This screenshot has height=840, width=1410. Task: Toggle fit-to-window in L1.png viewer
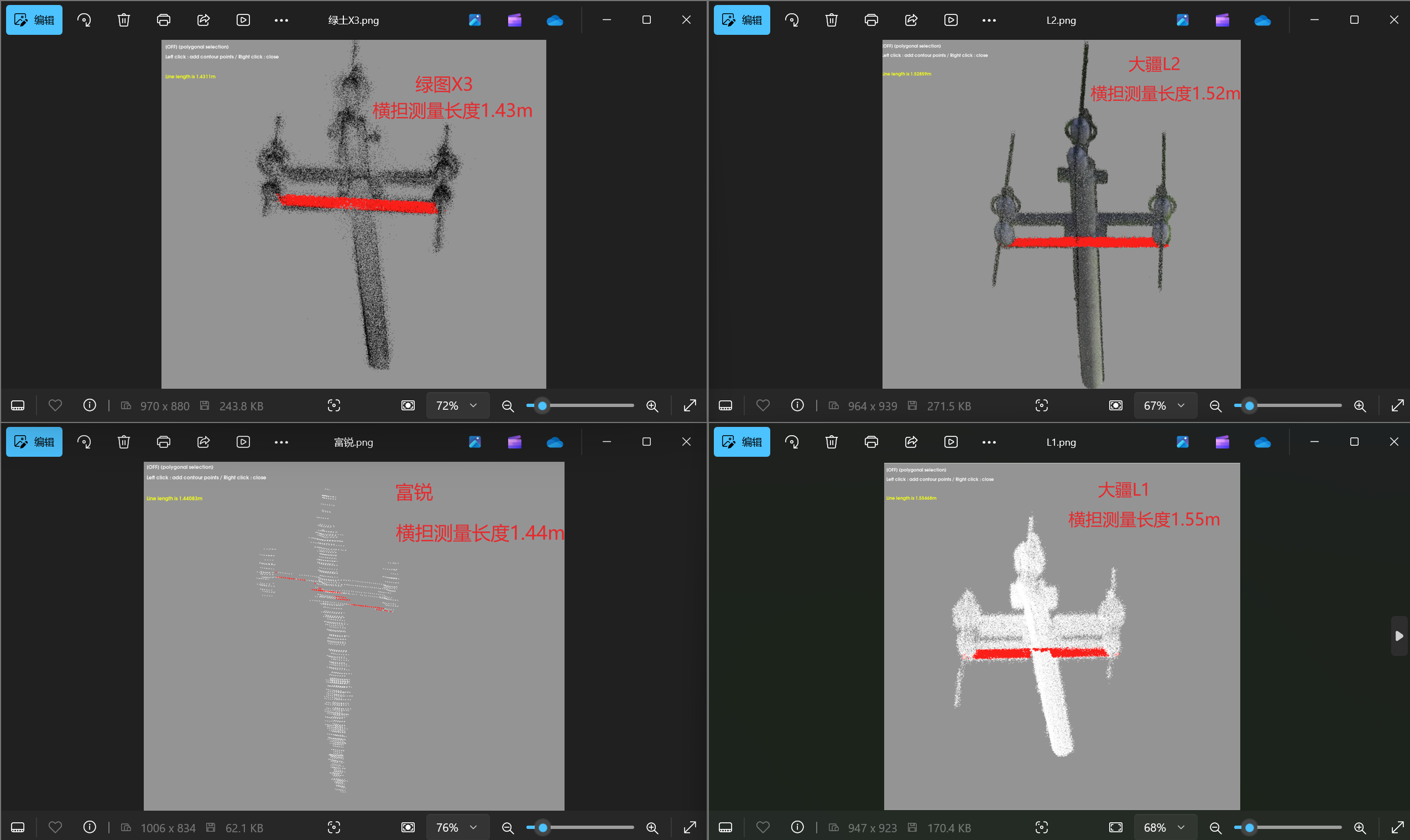click(x=1115, y=827)
